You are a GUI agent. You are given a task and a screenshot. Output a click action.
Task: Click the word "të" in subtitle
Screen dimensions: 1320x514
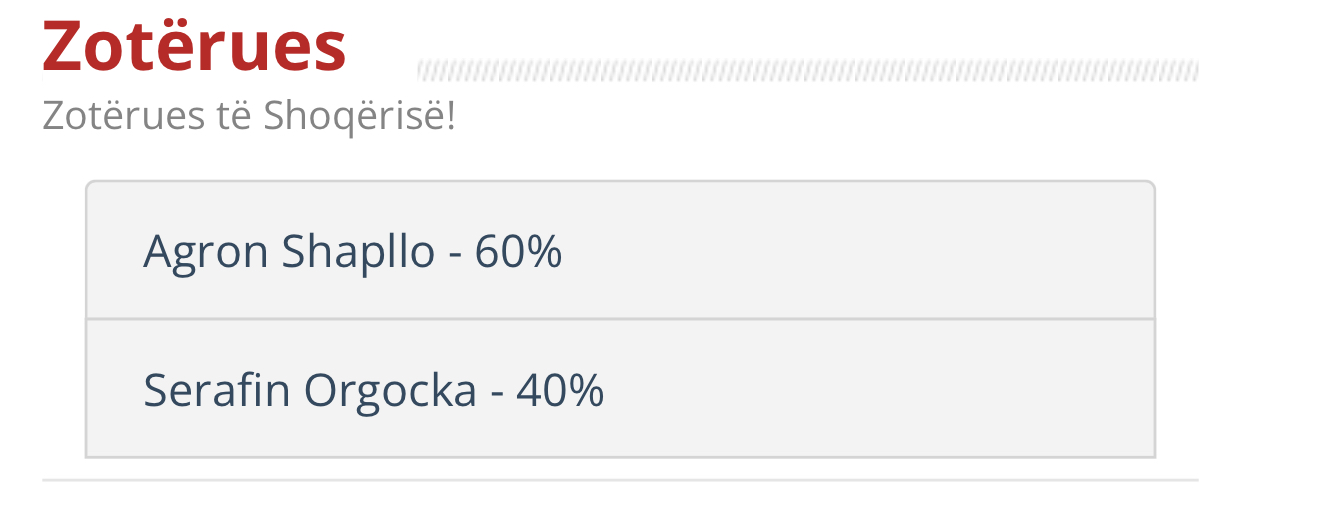235,117
